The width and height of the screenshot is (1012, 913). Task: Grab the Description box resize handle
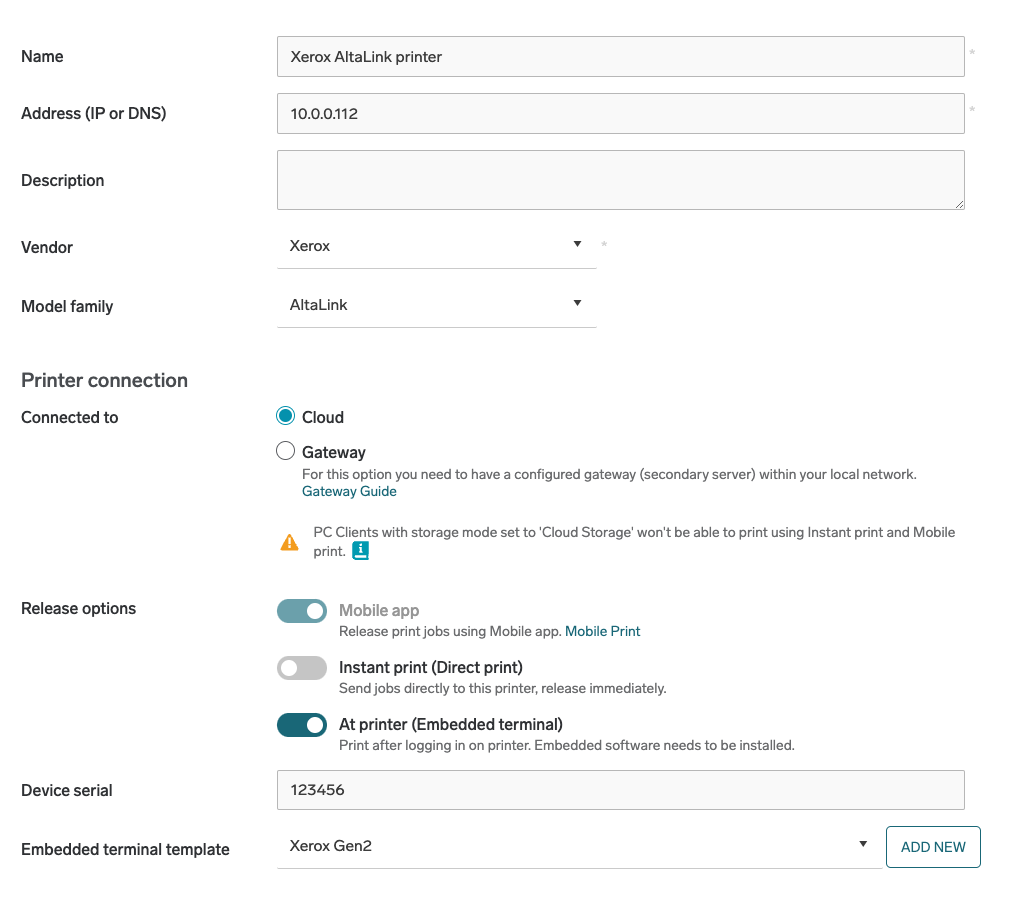[x=959, y=204]
